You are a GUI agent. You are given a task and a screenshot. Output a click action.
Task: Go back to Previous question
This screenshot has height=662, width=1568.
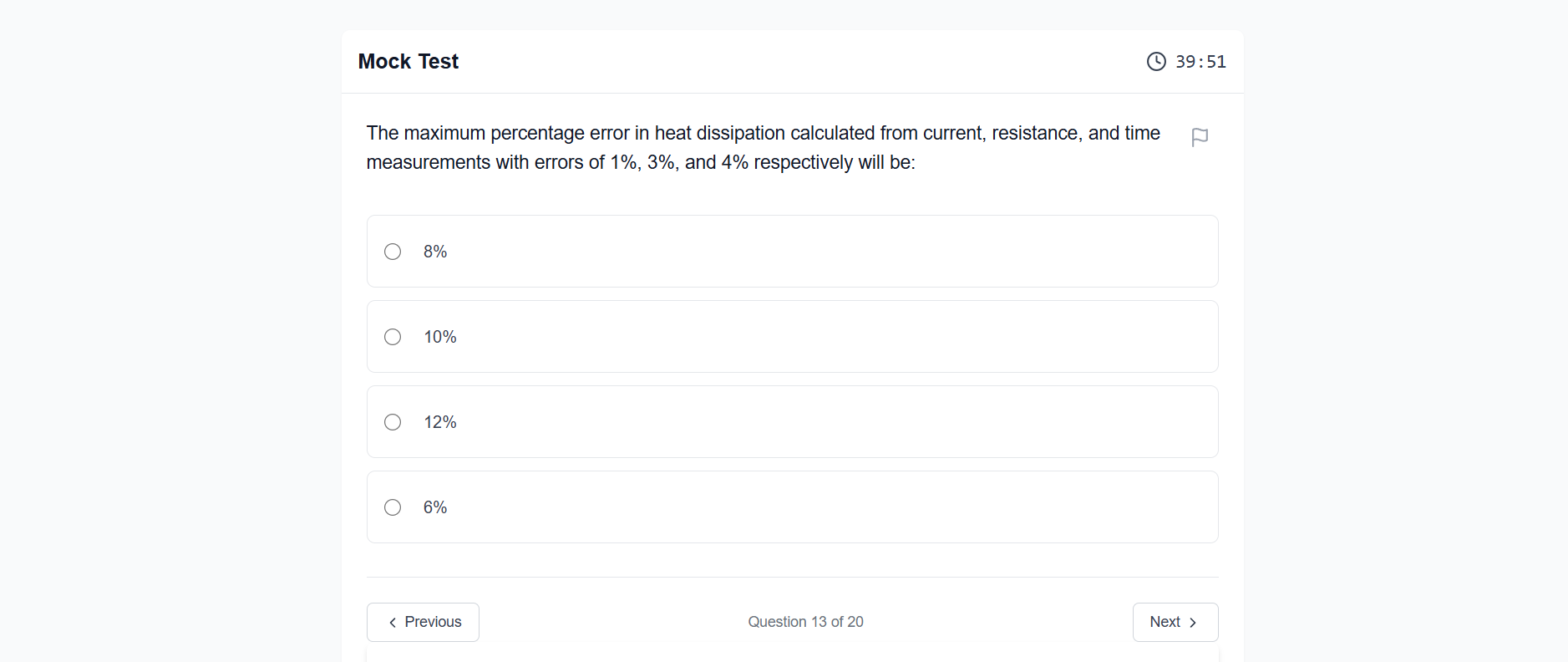point(423,622)
